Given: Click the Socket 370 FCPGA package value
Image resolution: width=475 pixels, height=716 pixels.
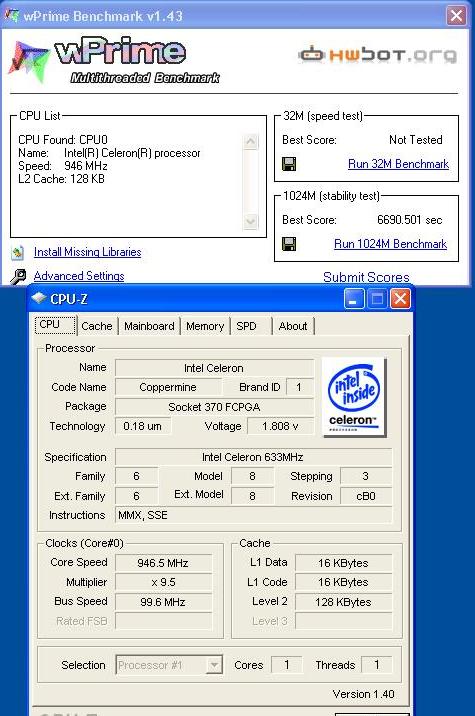Looking at the screenshot, I should pos(214,407).
